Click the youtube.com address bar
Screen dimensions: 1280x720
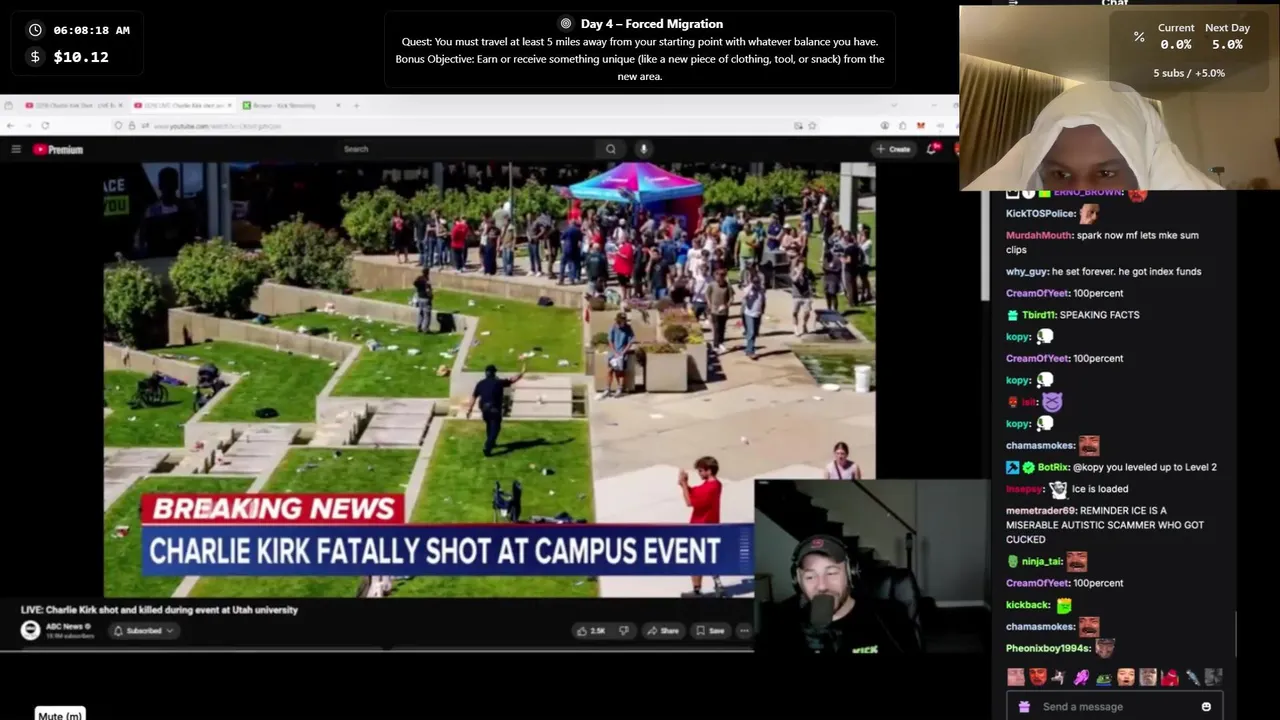(x=460, y=126)
